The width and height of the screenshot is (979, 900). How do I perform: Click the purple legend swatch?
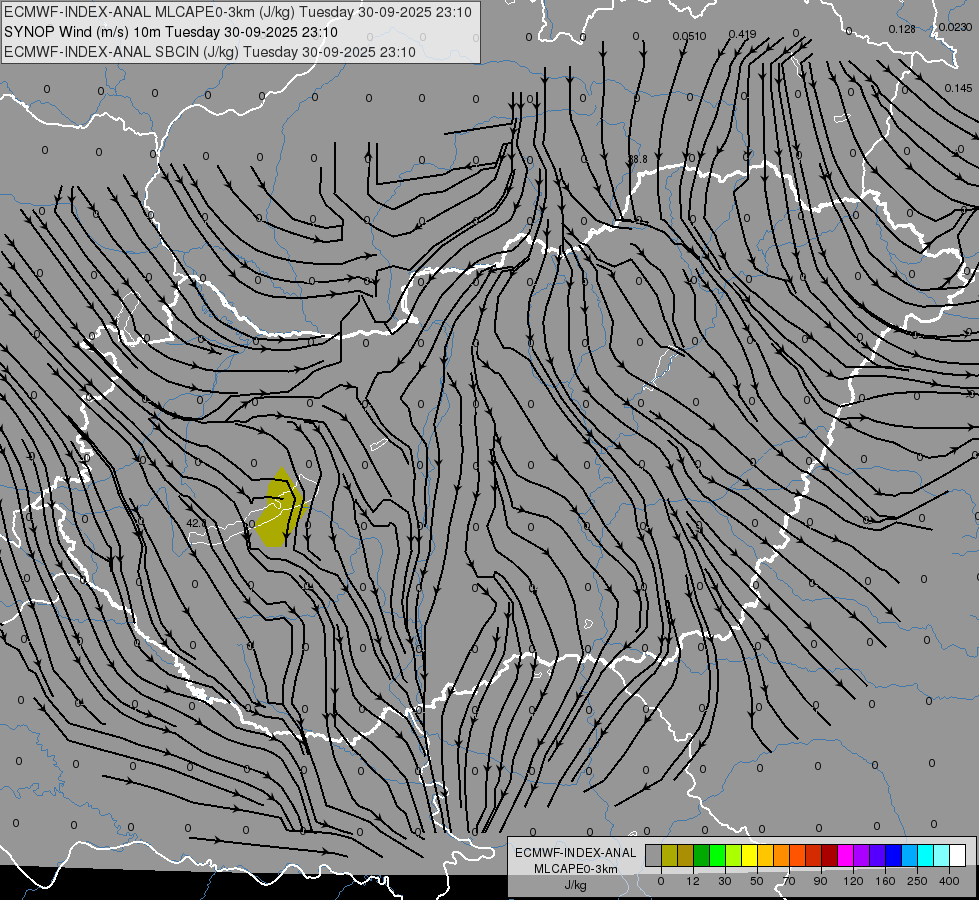[862, 855]
